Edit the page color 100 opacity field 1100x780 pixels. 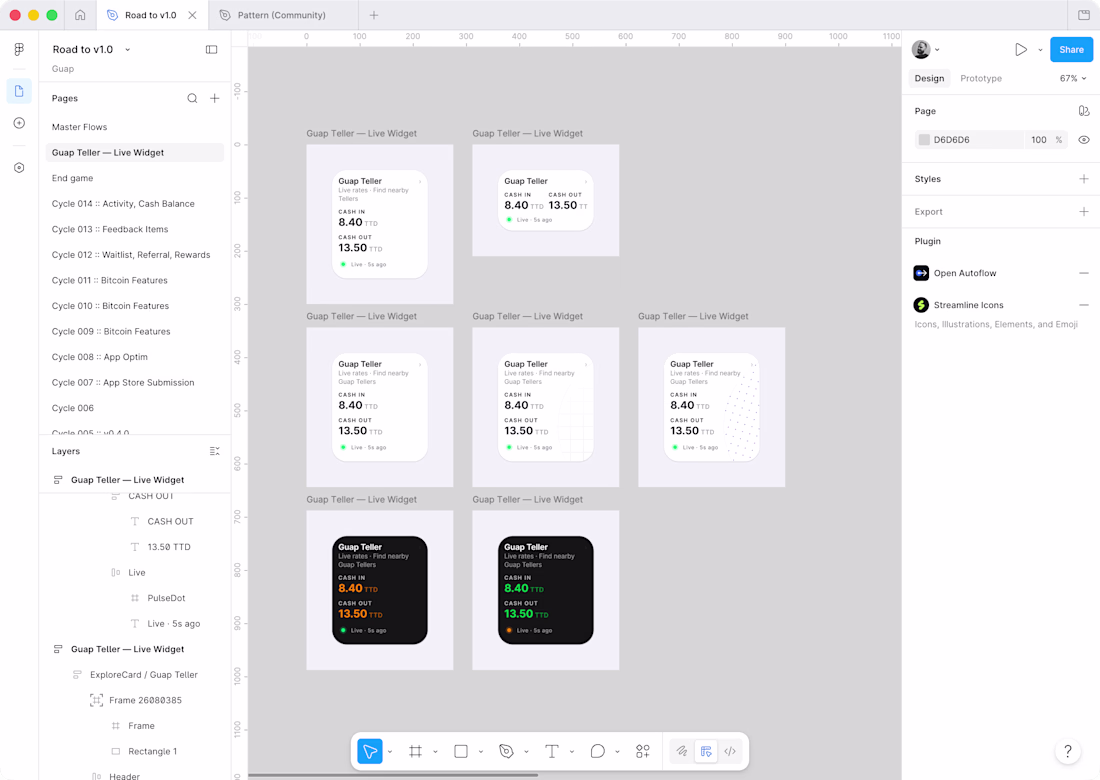(x=1039, y=140)
